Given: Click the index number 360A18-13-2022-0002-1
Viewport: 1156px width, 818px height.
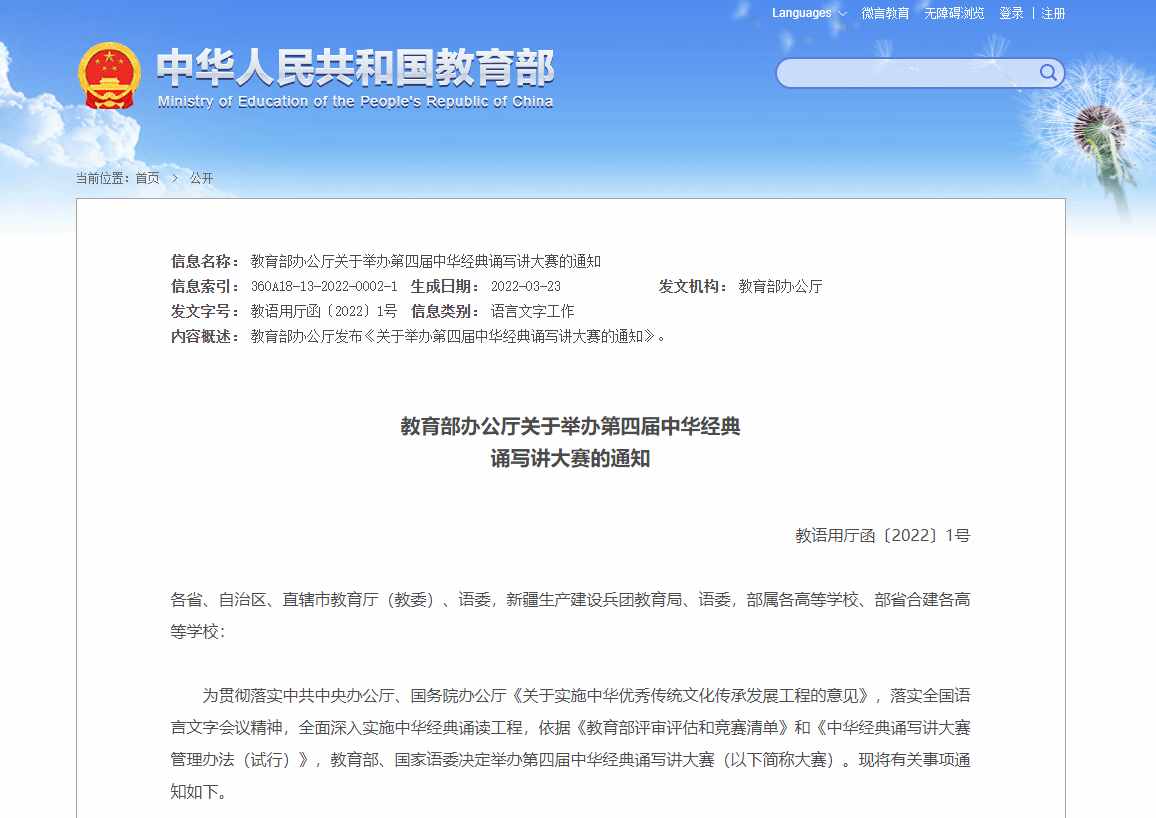Looking at the screenshot, I should coord(323,286).
